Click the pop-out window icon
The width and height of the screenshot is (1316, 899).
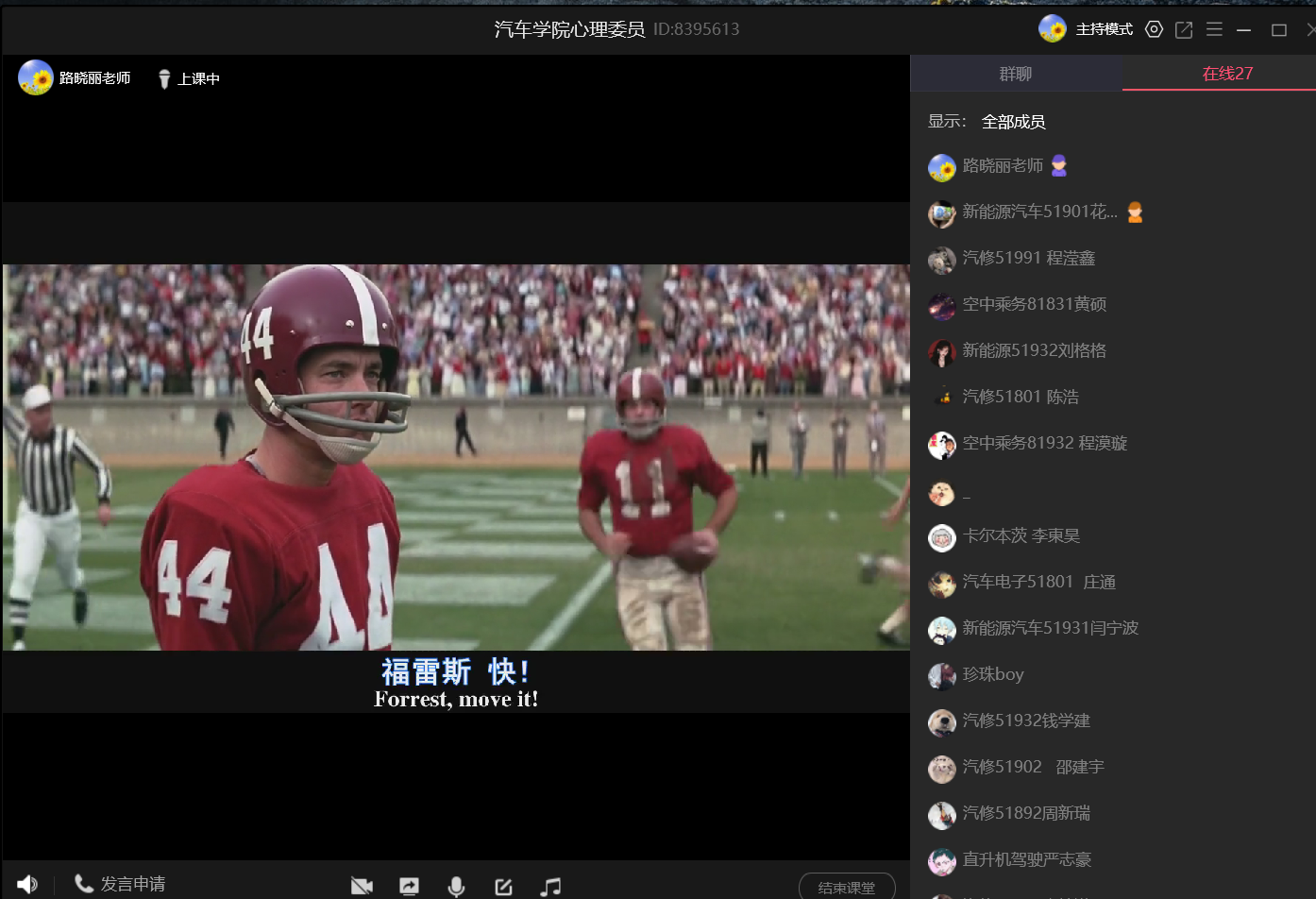pos(1184,29)
